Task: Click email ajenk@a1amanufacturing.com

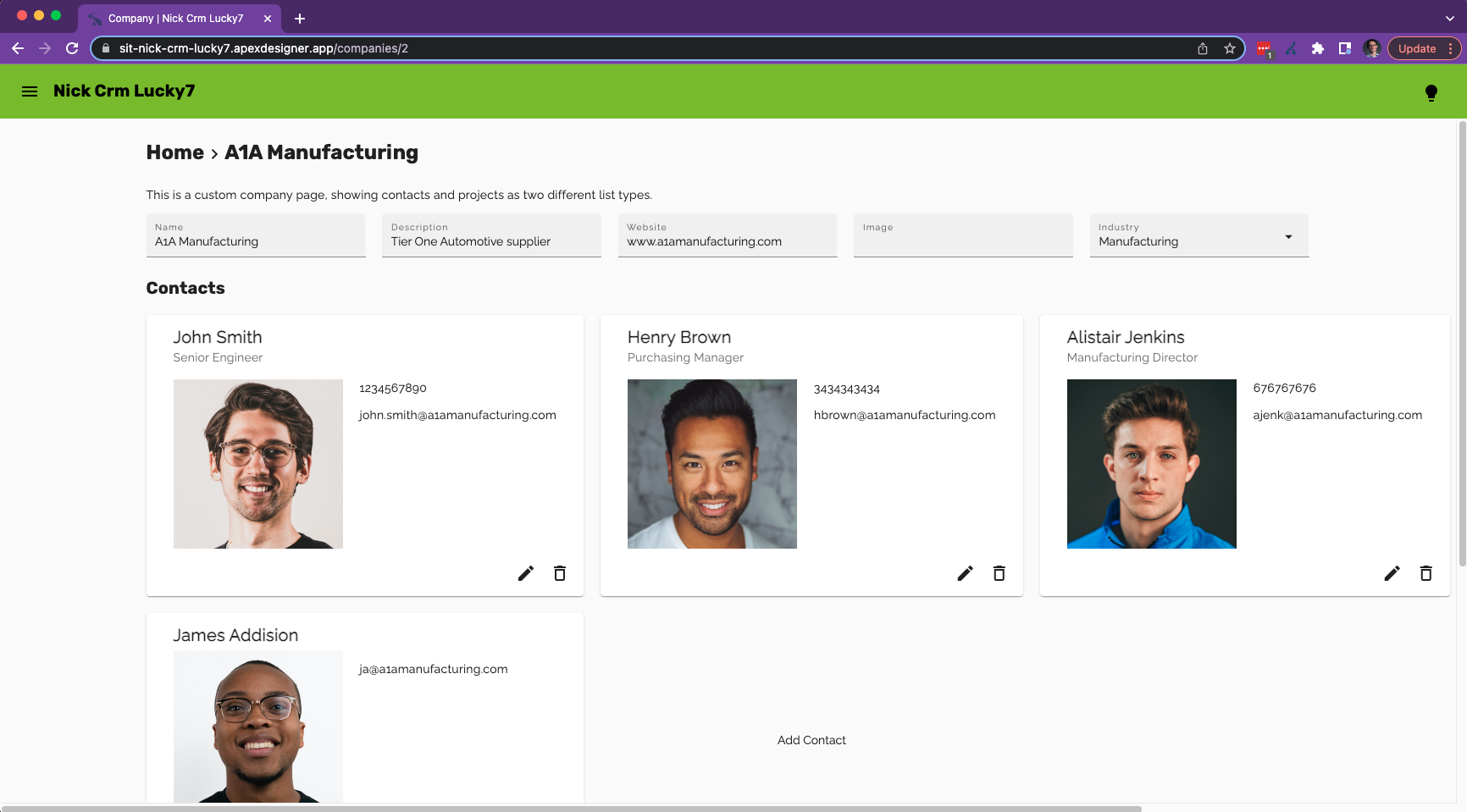Action: [x=1337, y=415]
